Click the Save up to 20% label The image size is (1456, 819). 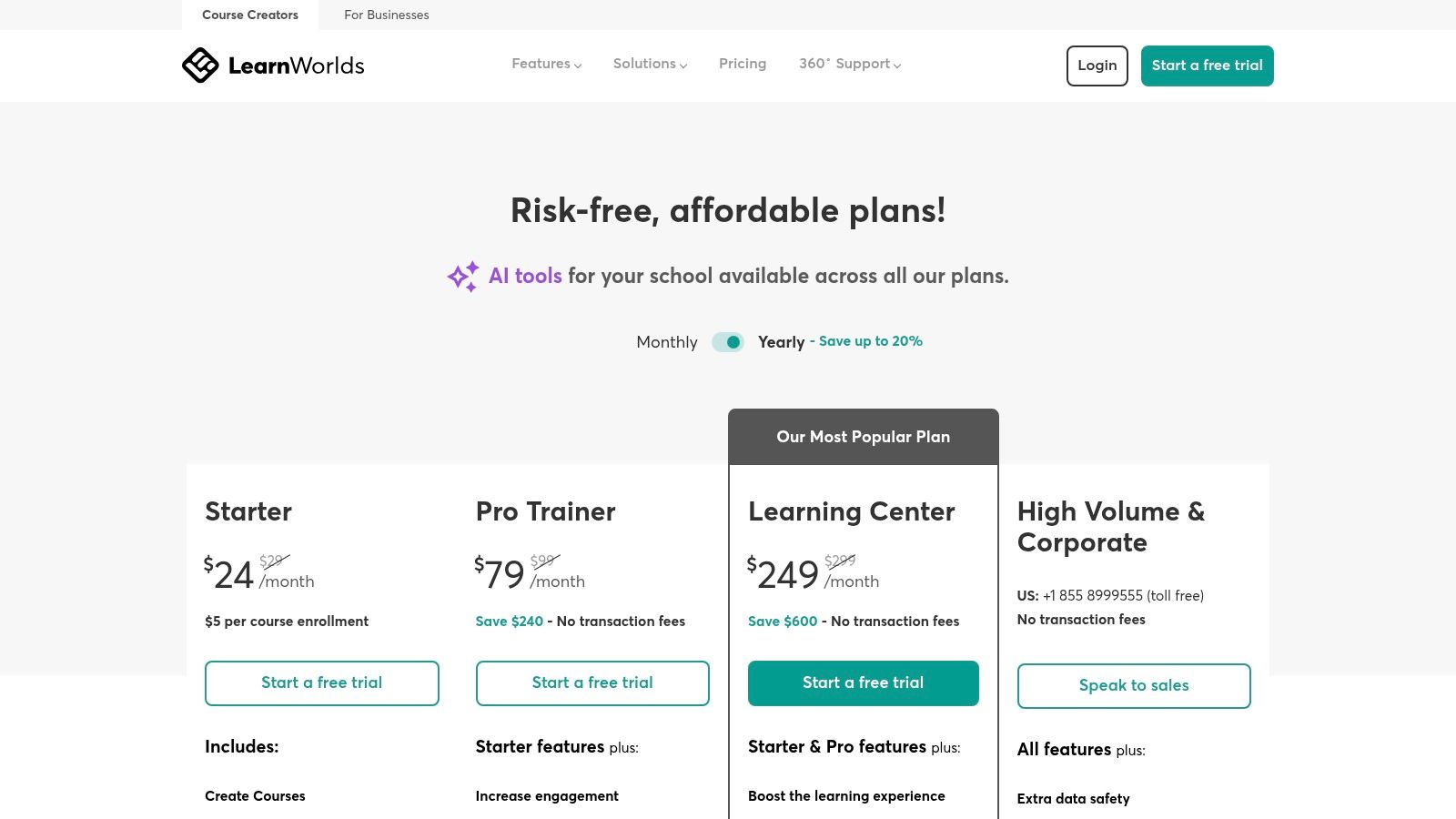(x=870, y=341)
